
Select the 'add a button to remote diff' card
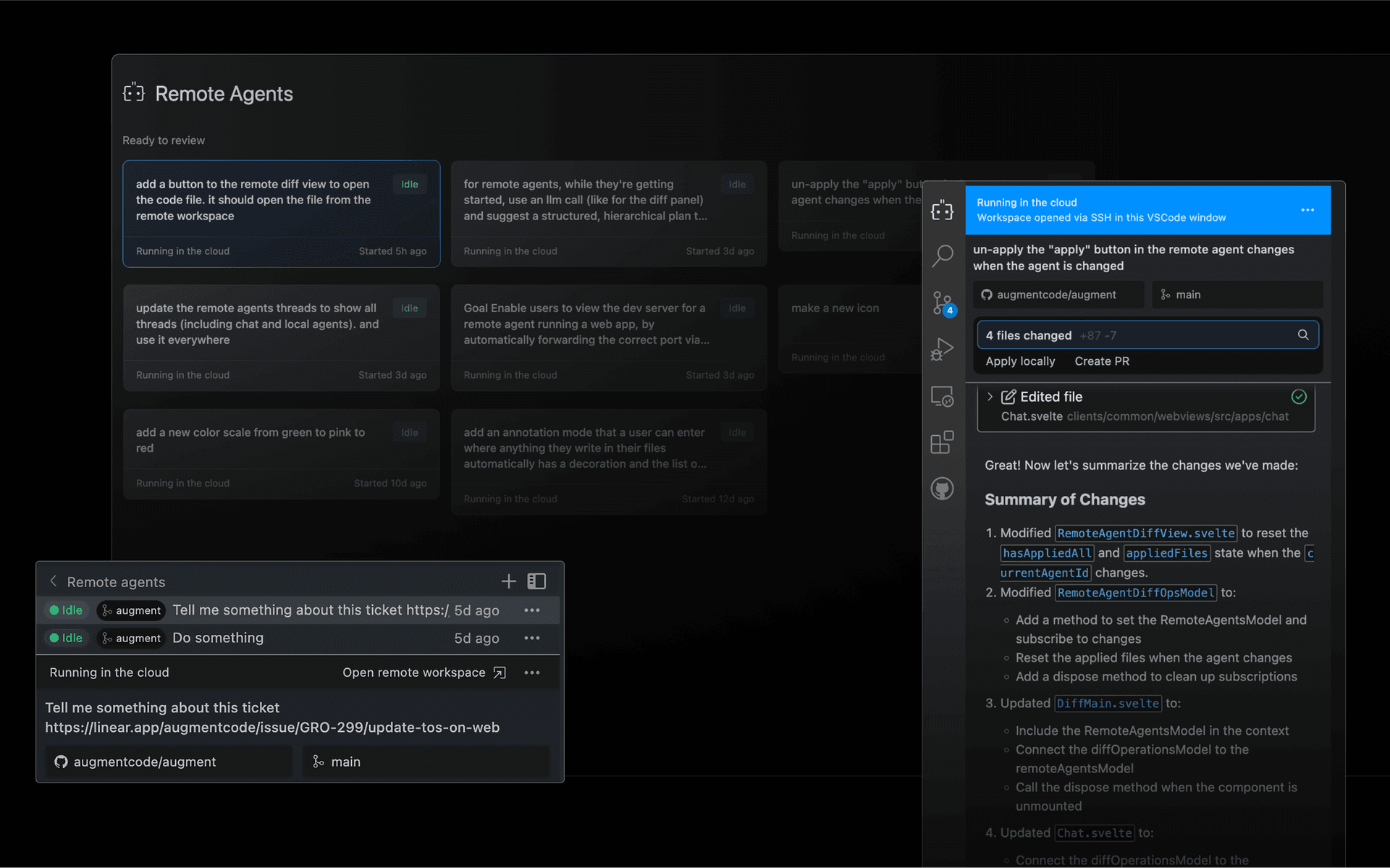pyautogui.click(x=281, y=214)
